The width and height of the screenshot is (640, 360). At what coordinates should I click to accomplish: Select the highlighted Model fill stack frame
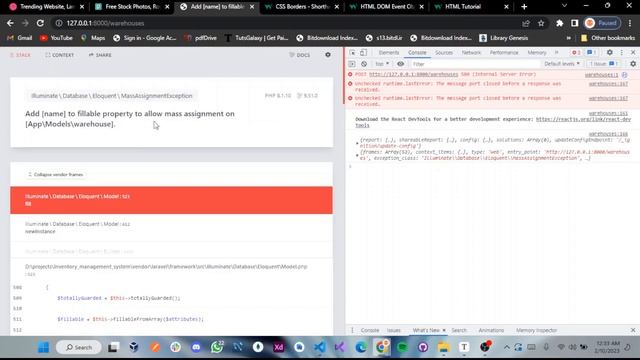click(171, 200)
